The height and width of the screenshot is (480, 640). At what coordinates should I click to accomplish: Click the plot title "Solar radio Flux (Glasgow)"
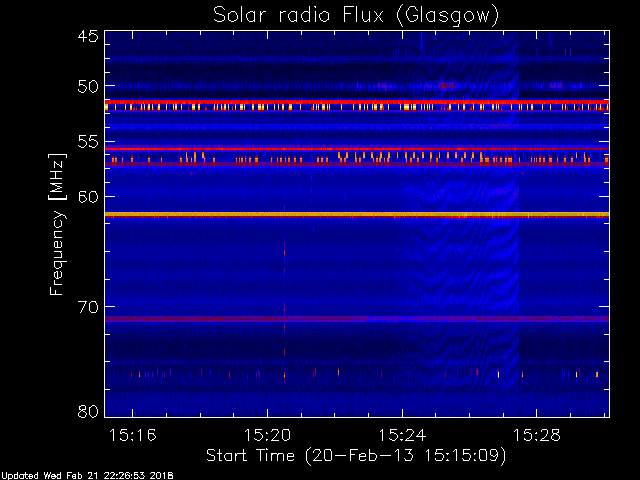[x=356, y=16]
